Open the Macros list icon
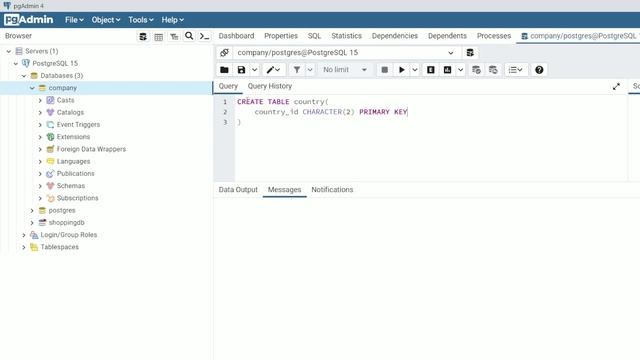 point(516,70)
